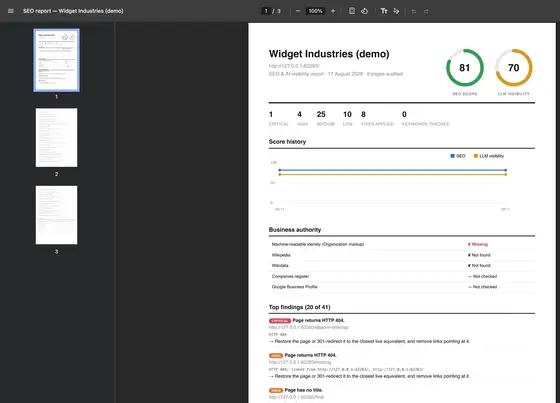Image resolution: width=560 pixels, height=403 pixels.
Task: Click the medium count 25
Action: click(321, 114)
